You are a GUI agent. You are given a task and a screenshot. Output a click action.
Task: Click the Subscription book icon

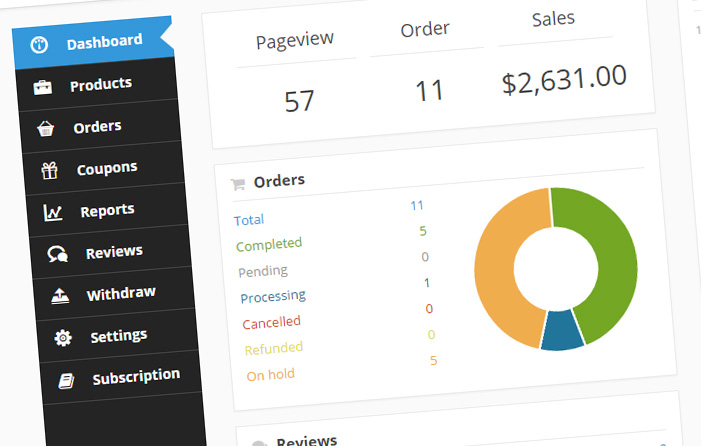[x=66, y=380]
